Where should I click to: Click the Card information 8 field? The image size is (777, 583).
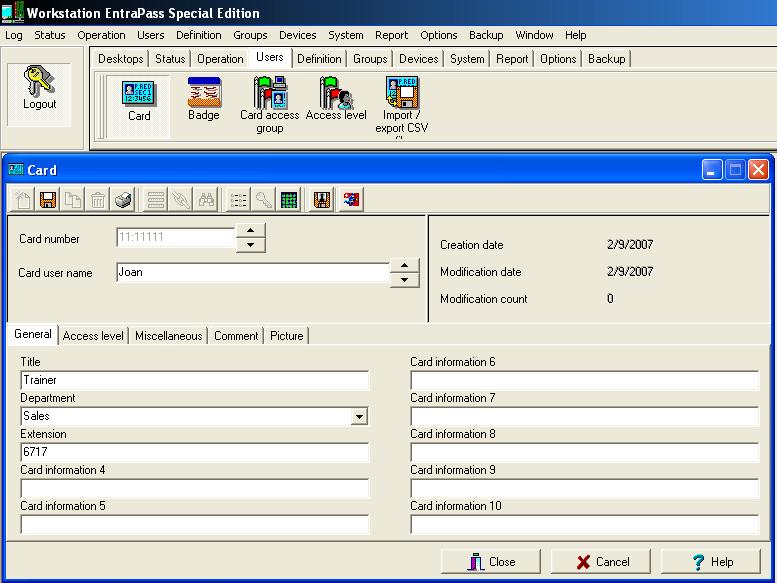tap(585, 452)
